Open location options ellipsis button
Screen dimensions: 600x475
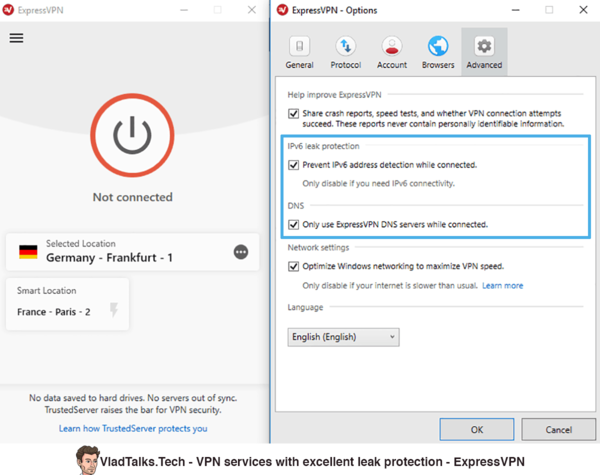tap(241, 252)
